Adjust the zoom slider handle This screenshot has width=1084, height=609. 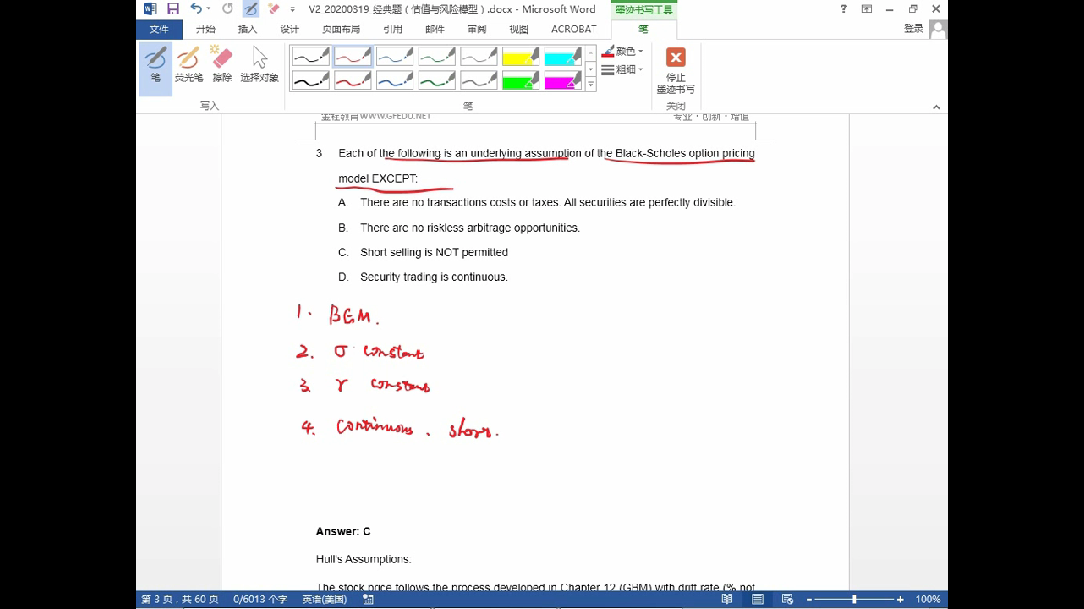[x=854, y=599]
